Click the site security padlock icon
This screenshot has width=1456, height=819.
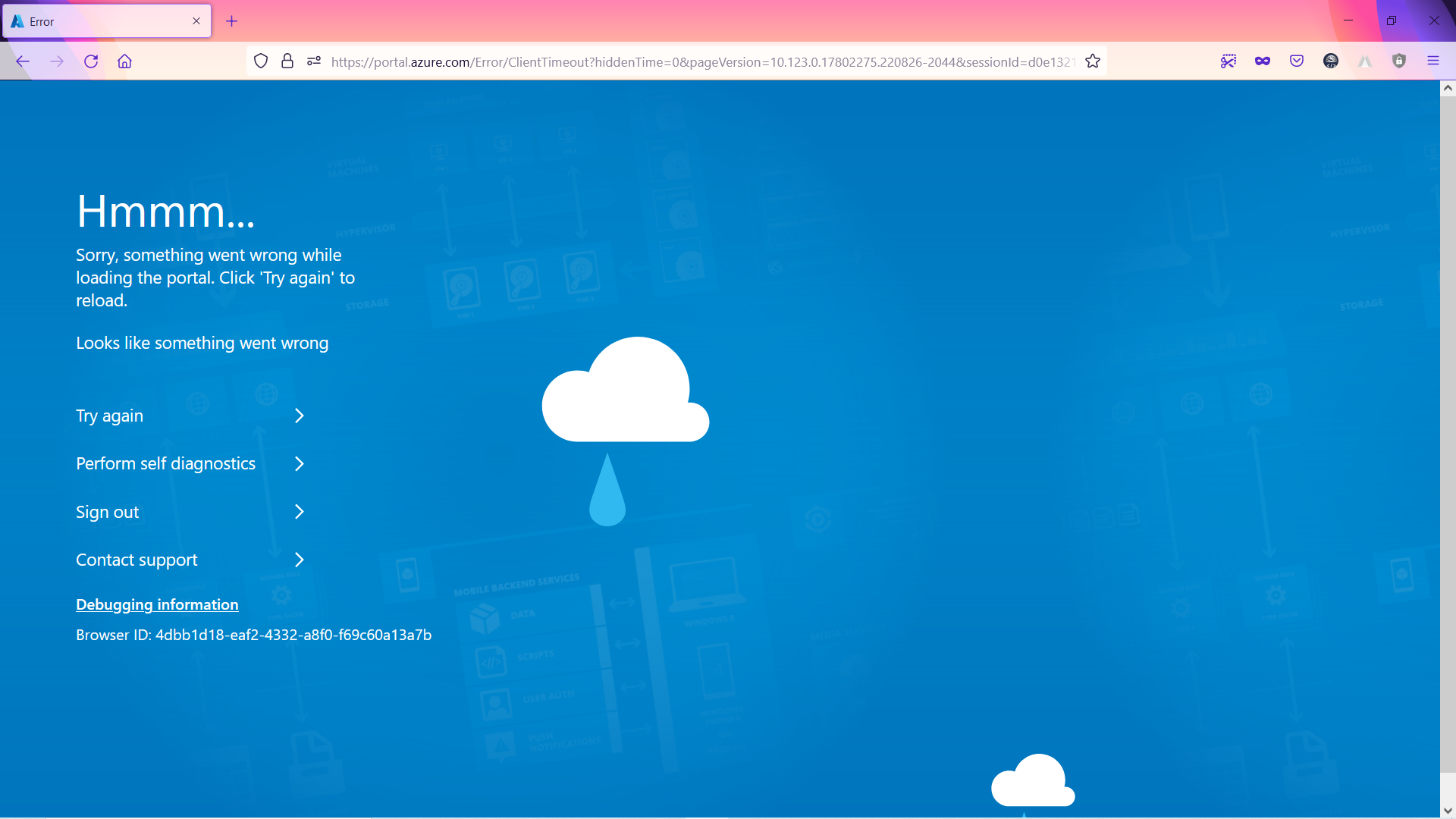287,61
